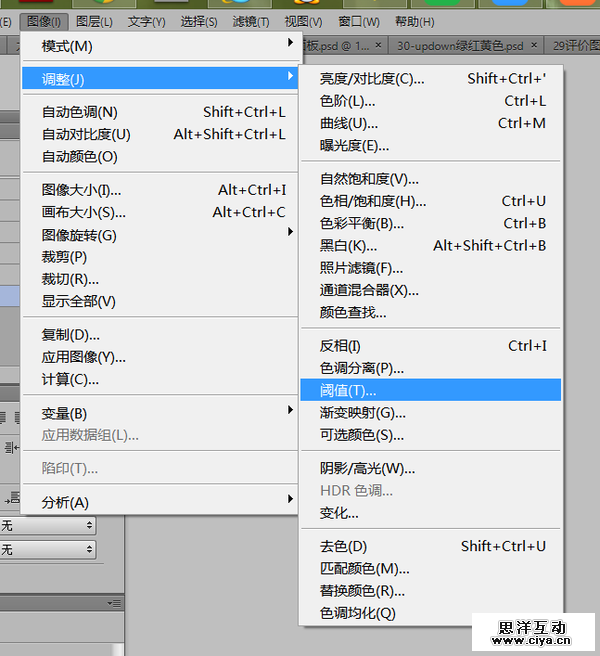Open 图像大小(I)... dialog
This screenshot has height=656, width=600.
[160, 190]
